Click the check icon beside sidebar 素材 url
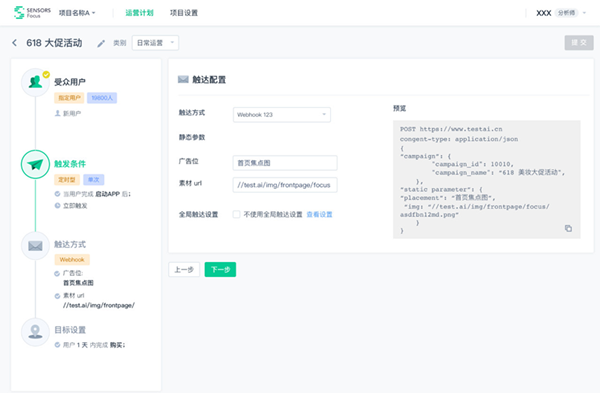The image size is (600, 393). coord(57,296)
